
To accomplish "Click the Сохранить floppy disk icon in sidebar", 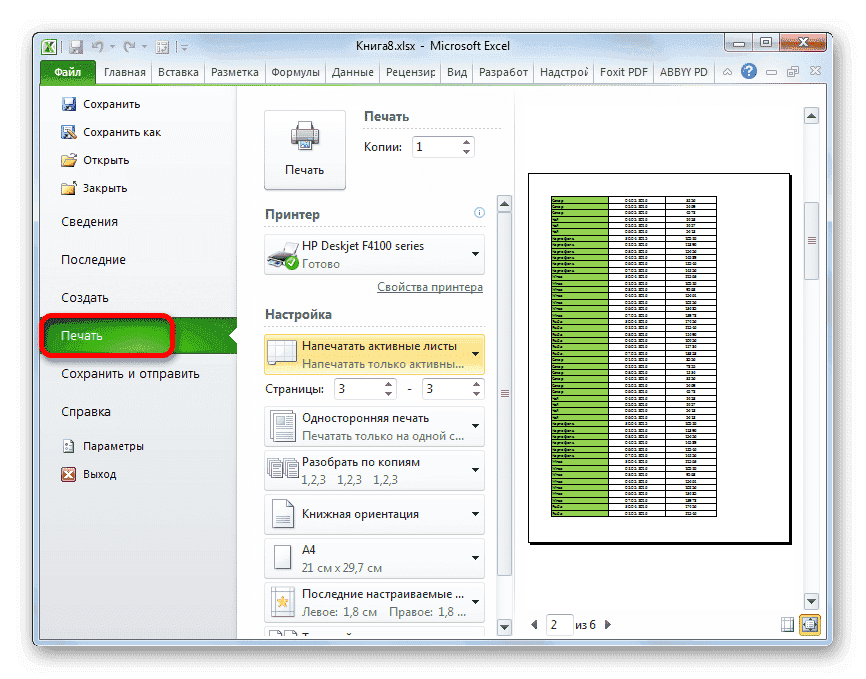I will click(x=69, y=104).
